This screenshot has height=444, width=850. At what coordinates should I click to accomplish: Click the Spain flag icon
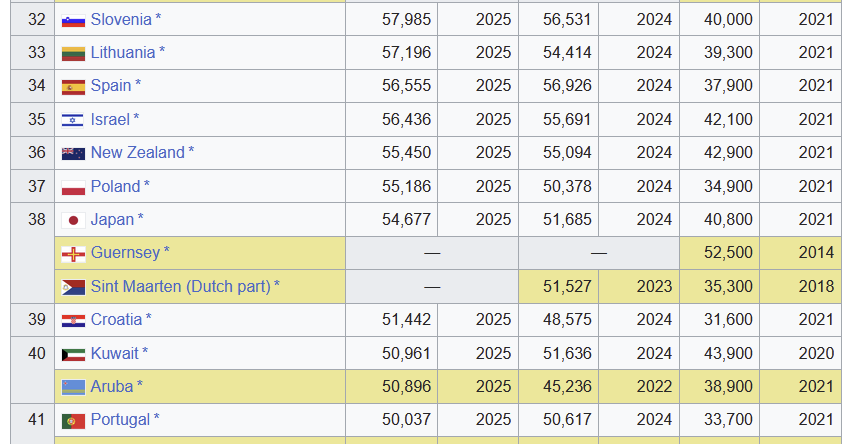pyautogui.click(x=73, y=87)
